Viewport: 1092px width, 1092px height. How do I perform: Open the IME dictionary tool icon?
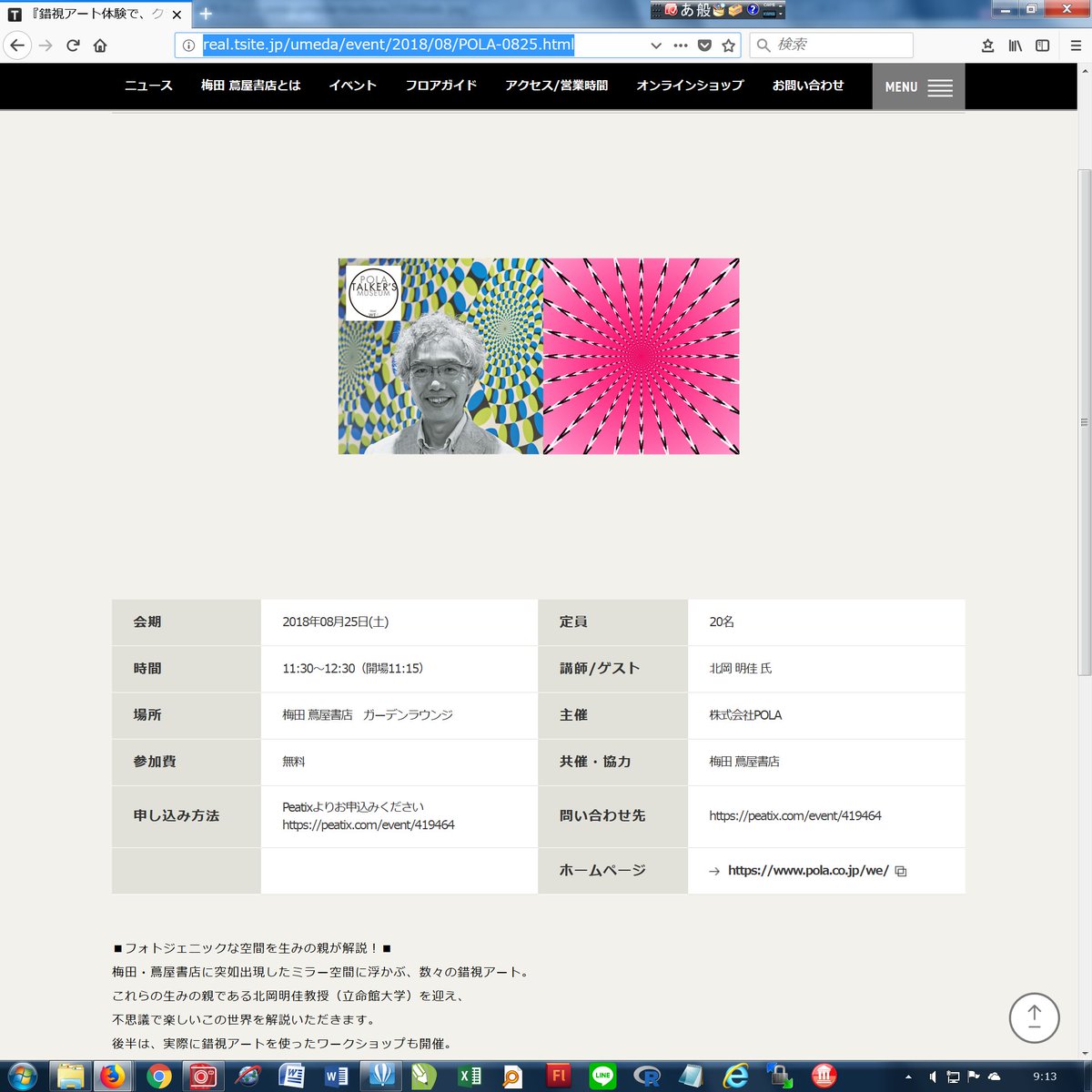coord(719,10)
